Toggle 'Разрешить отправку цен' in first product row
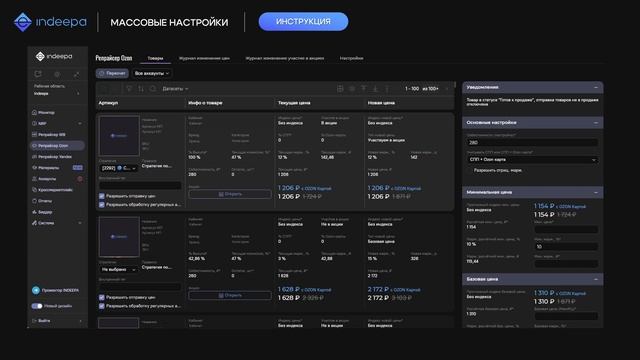This screenshot has height=360, width=640. click(102, 196)
